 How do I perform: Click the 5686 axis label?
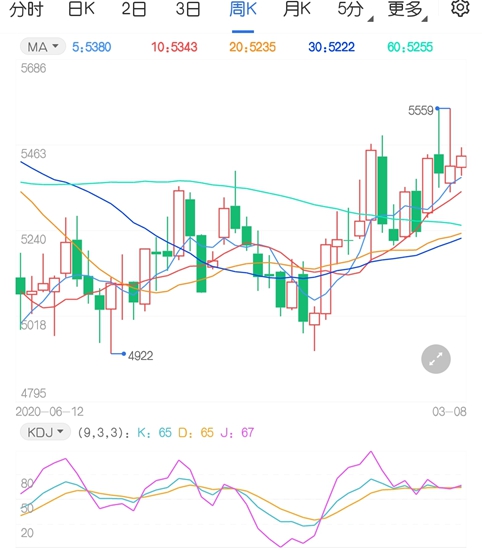tap(33, 68)
